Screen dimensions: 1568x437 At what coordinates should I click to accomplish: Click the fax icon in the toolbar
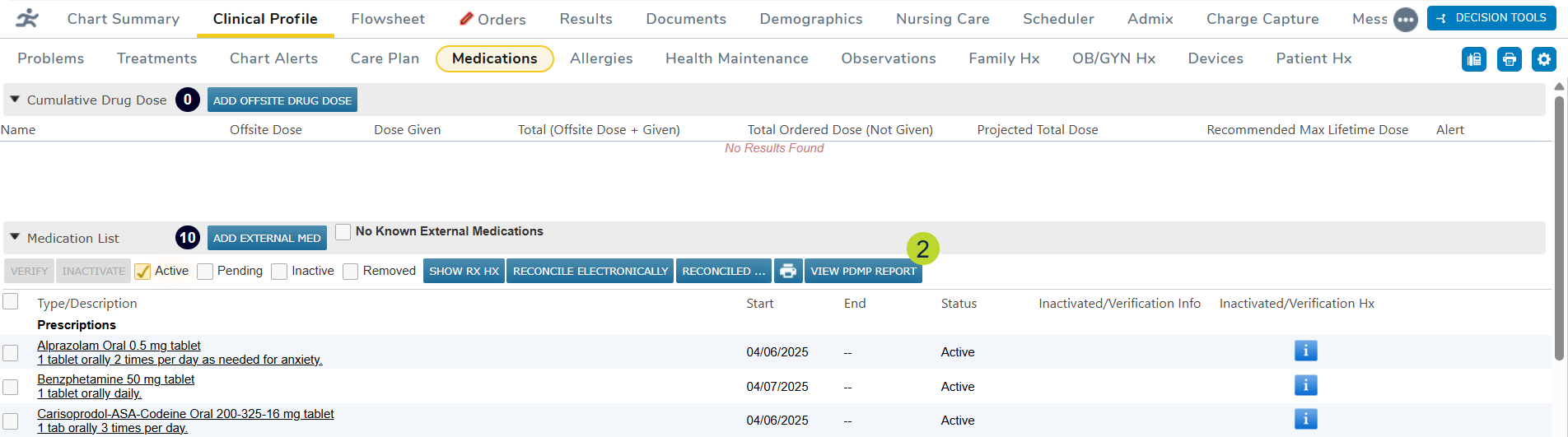tap(1473, 59)
